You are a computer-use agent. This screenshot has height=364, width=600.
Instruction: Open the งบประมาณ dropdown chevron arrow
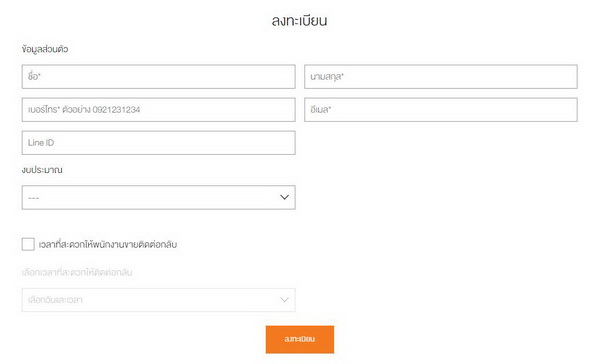pos(284,197)
